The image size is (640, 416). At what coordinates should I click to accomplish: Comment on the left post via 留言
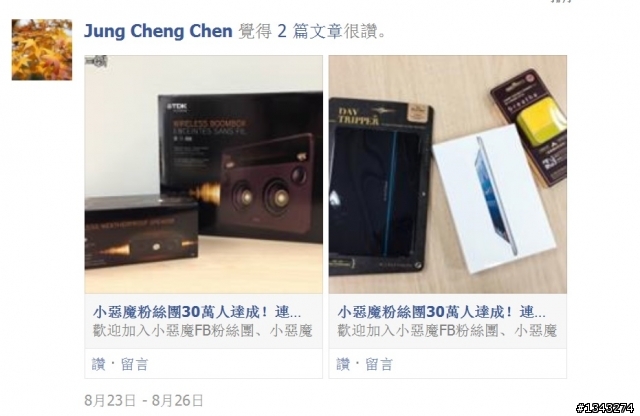point(134,364)
